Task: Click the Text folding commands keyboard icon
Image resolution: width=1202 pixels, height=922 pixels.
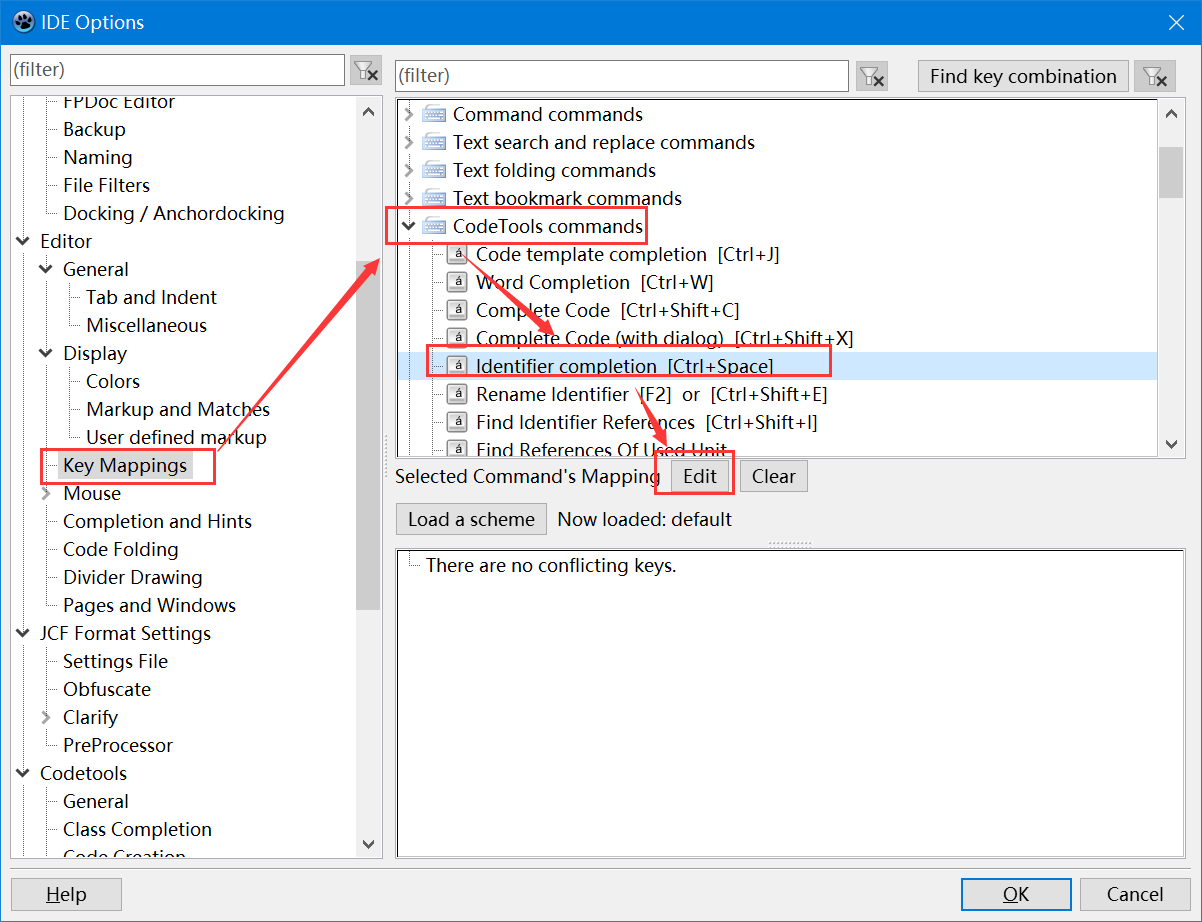Action: point(434,171)
